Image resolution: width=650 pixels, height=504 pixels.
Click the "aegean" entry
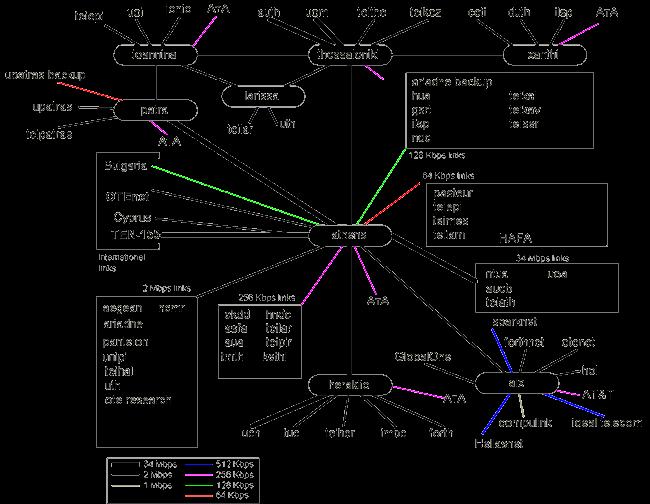click(122, 308)
